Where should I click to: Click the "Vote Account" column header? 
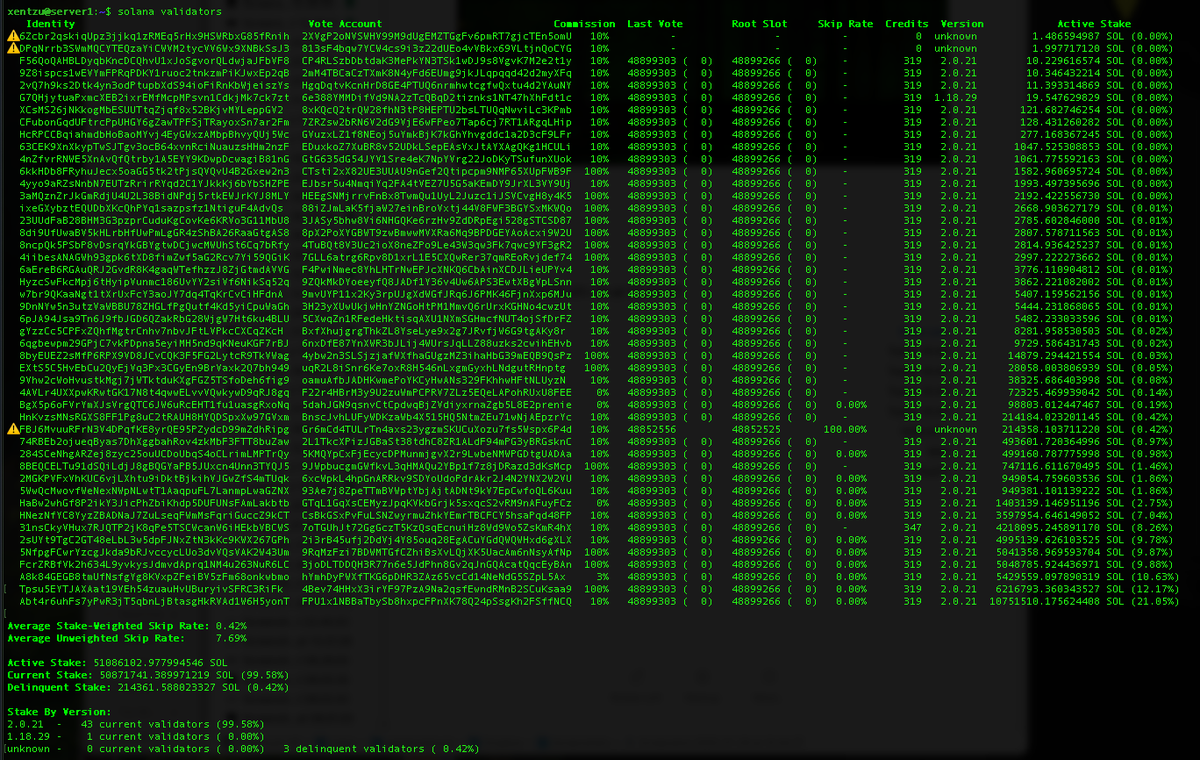pyautogui.click(x=345, y=23)
